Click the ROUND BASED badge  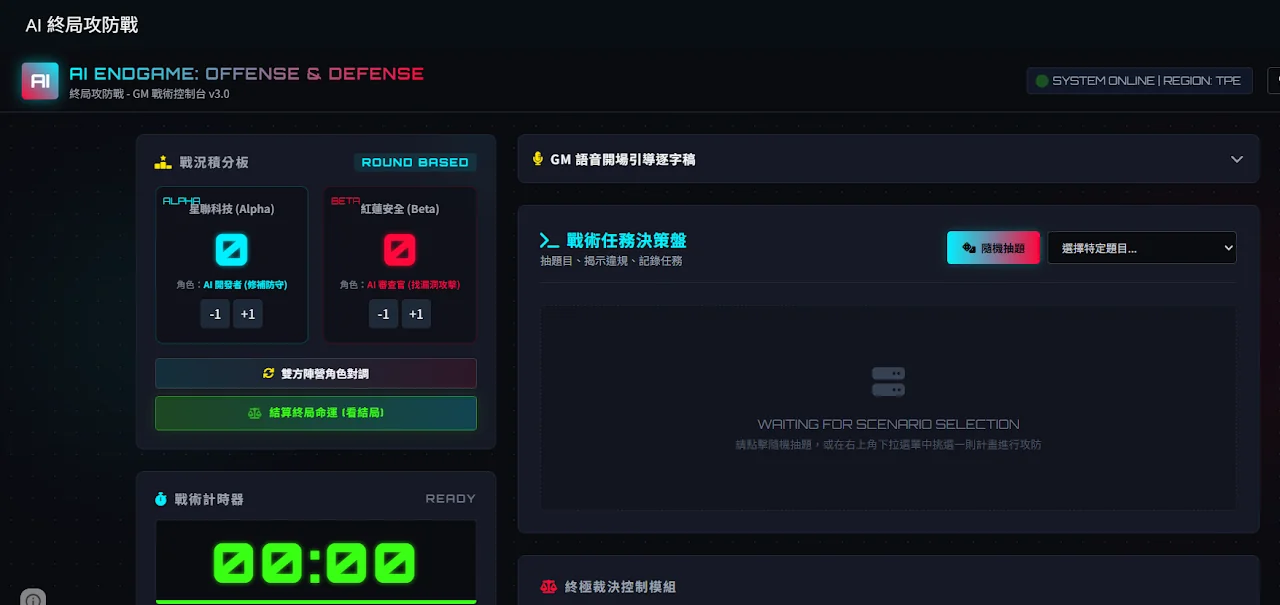tap(415, 162)
